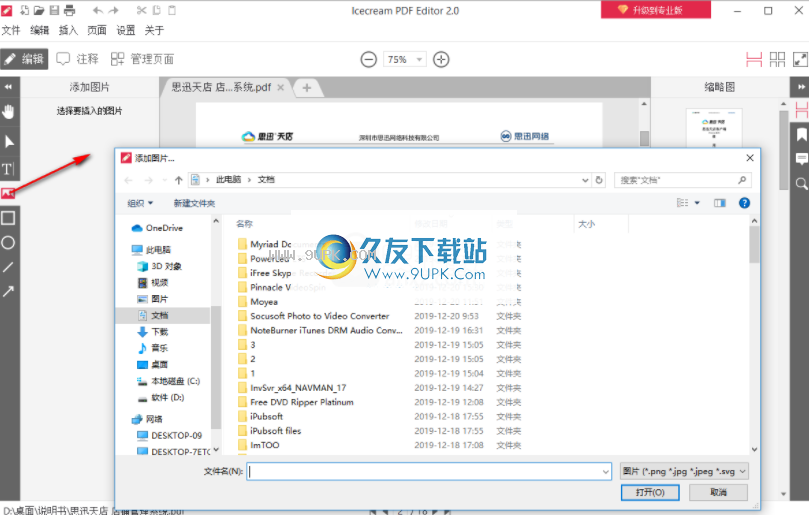Click the save icon in title bar
809x515 pixels.
[x=54, y=10]
